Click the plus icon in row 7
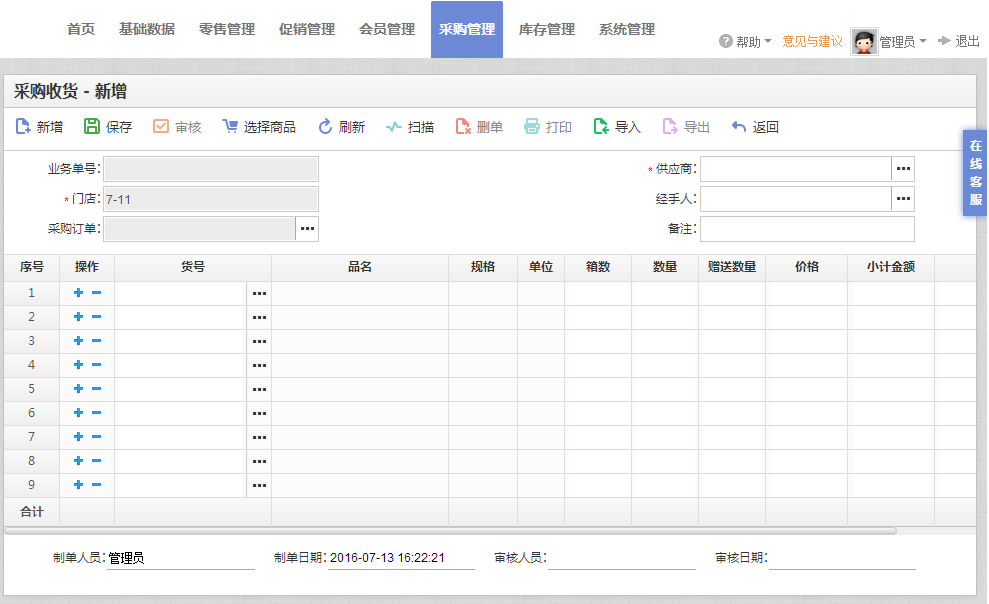The width and height of the screenshot is (989, 604). tap(78, 436)
